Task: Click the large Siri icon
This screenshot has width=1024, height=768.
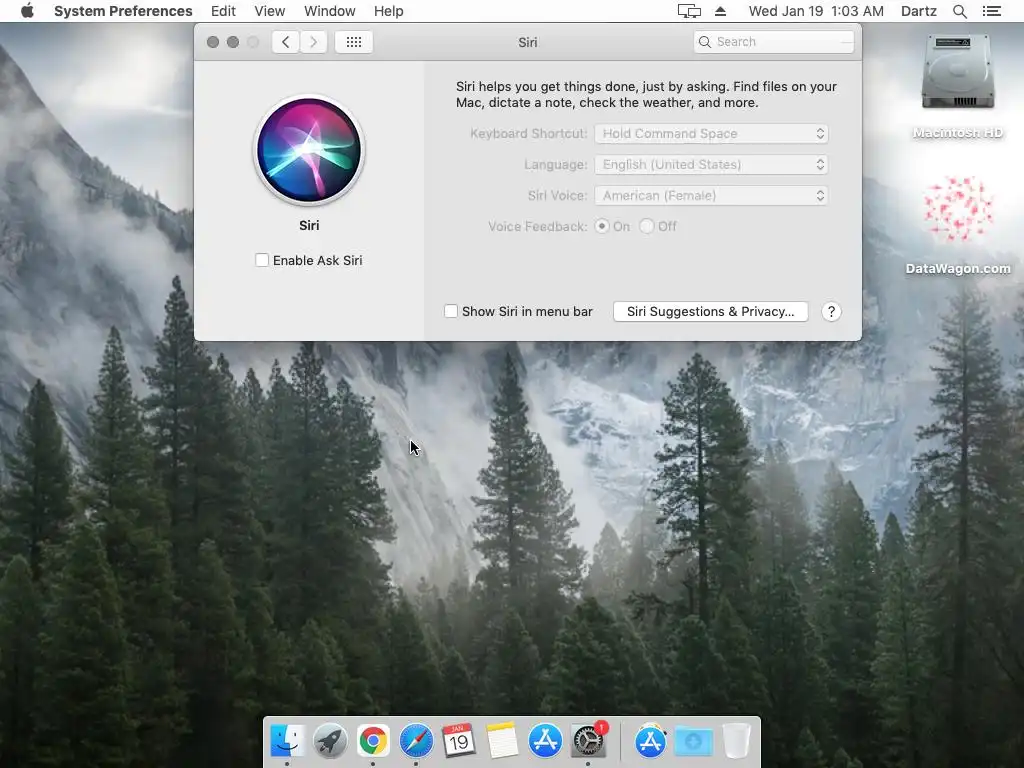Action: (x=309, y=150)
